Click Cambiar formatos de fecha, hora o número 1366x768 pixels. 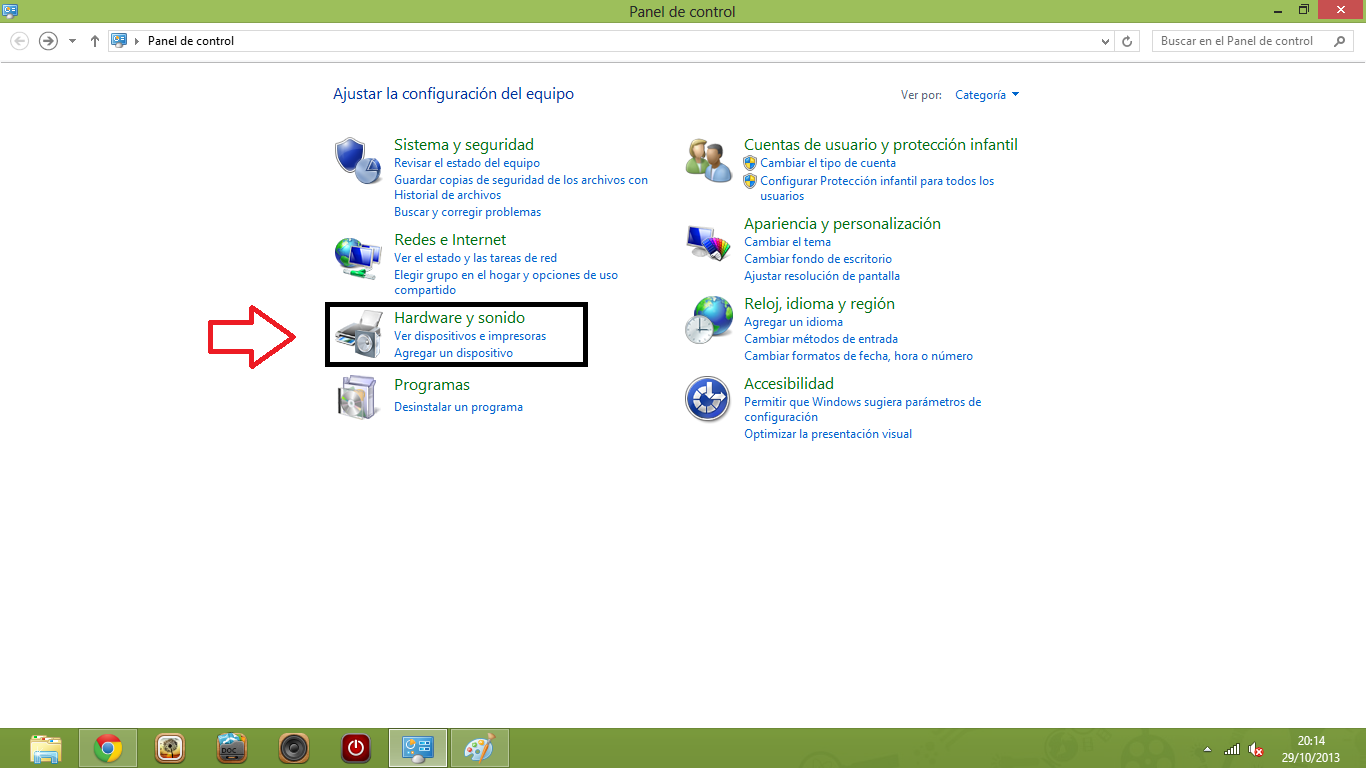(x=858, y=356)
